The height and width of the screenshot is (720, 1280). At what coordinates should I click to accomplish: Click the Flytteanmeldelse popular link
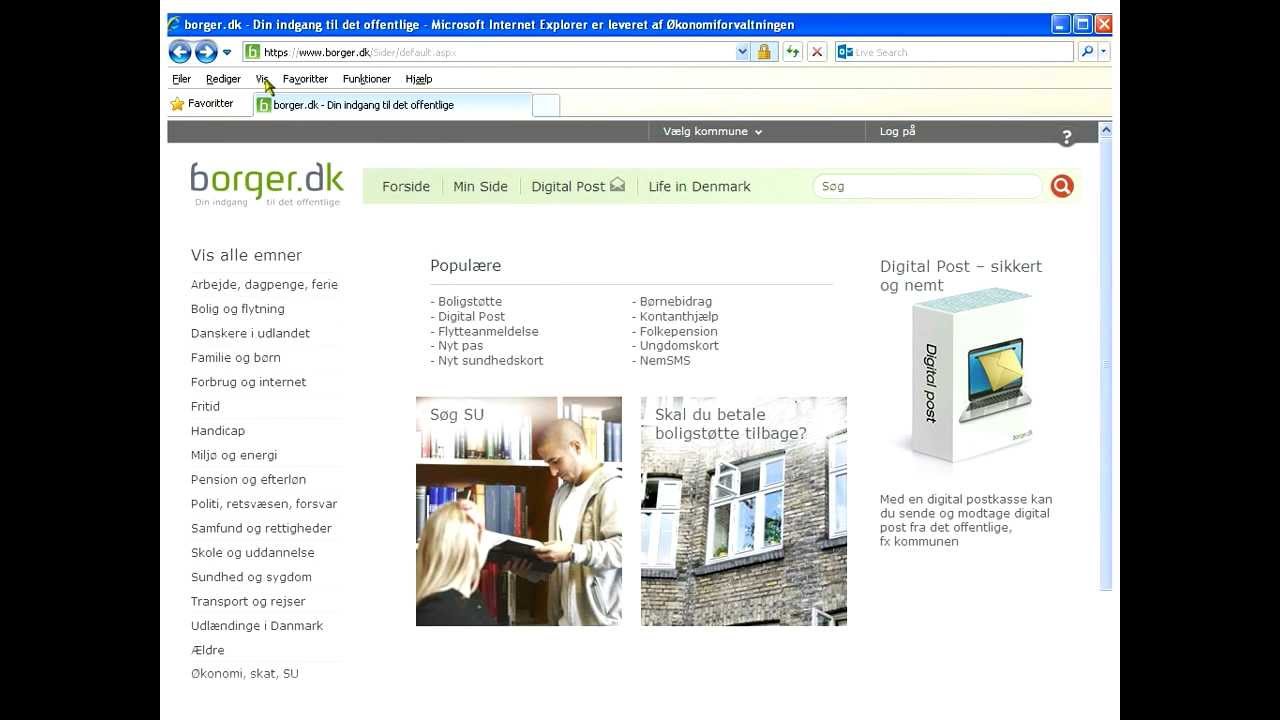(x=488, y=331)
